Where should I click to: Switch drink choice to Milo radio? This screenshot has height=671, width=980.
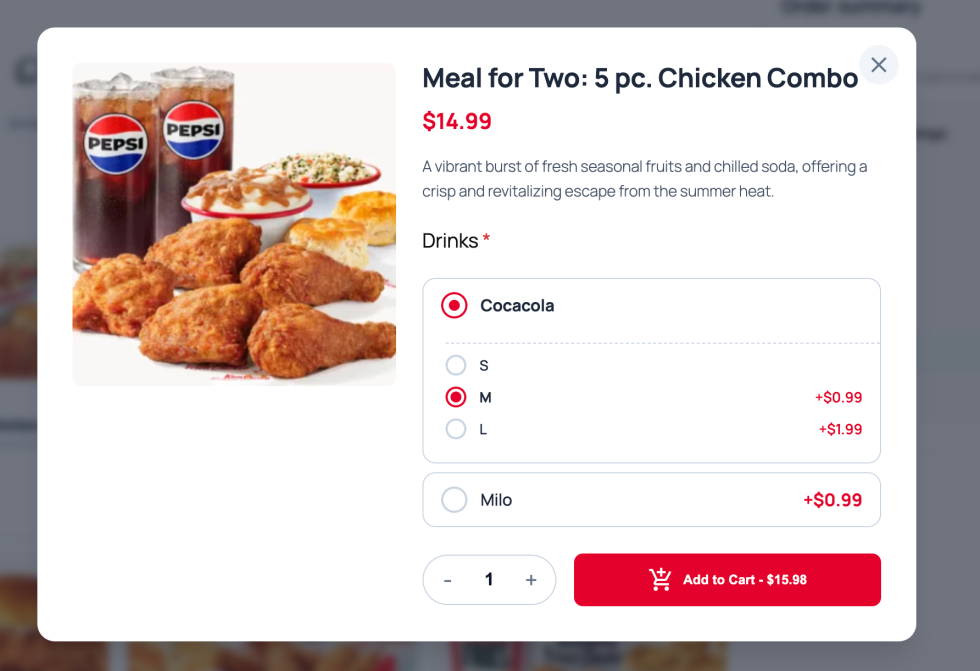(x=454, y=500)
